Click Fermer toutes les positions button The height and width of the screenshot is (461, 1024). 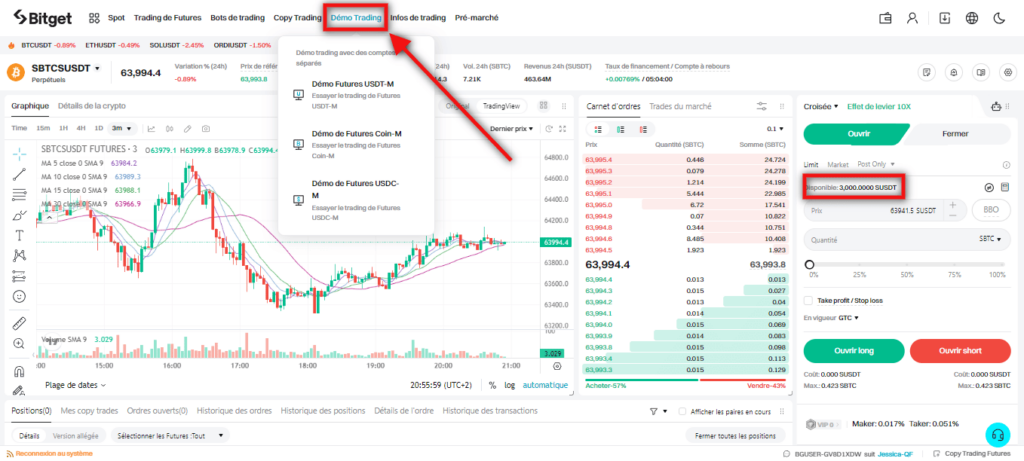click(x=735, y=436)
